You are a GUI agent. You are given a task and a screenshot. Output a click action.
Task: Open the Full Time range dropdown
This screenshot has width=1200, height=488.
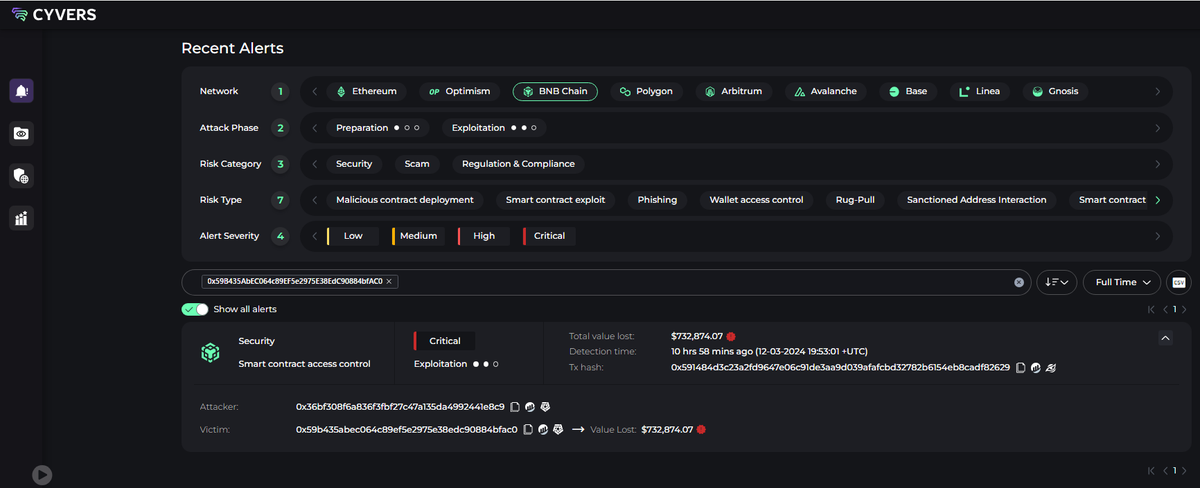pyautogui.click(x=1122, y=282)
